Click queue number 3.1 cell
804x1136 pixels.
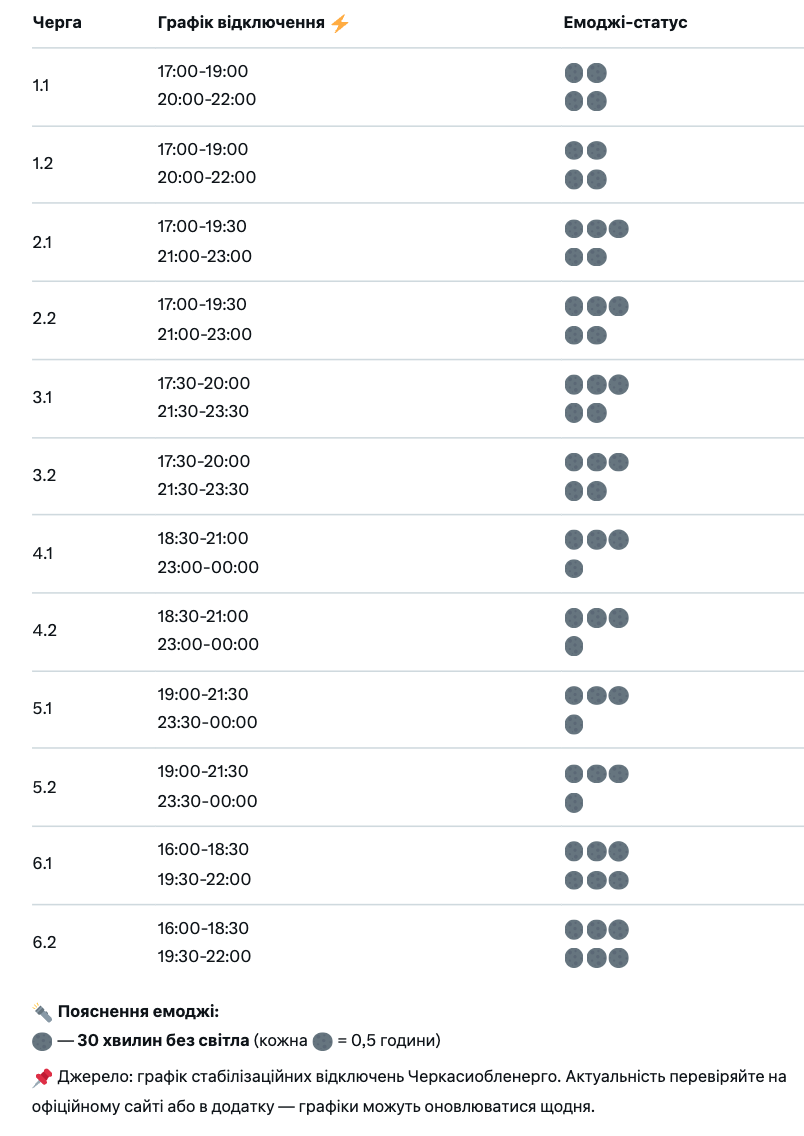click(42, 398)
